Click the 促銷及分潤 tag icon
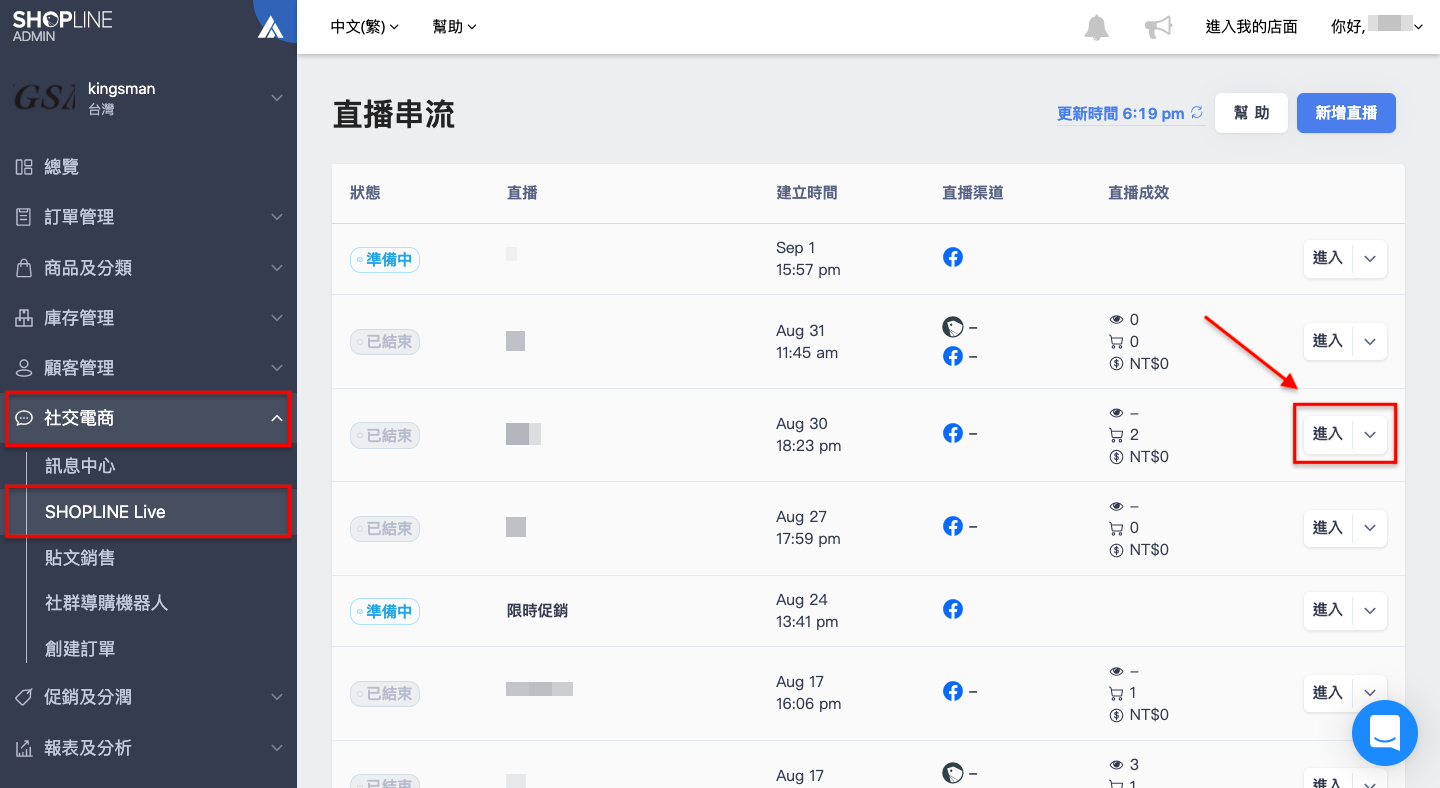The height and width of the screenshot is (788, 1440). (x=24, y=697)
